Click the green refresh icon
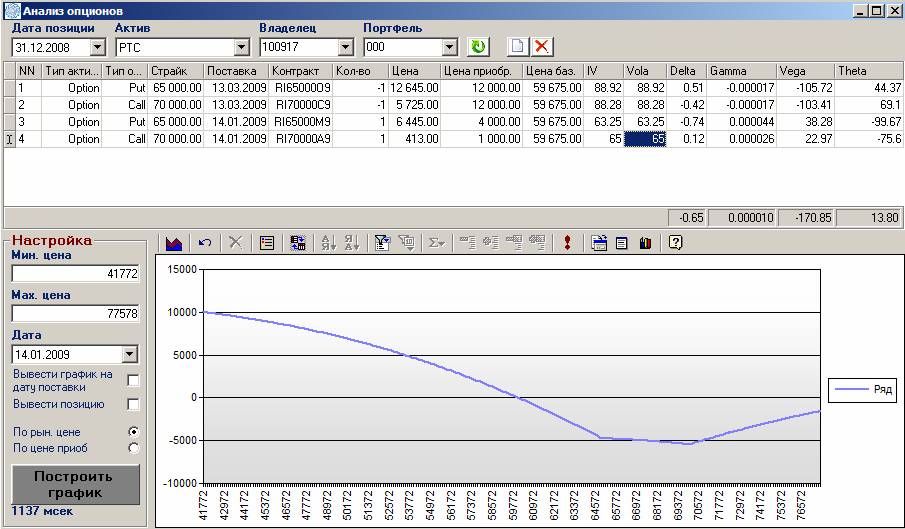 (478, 47)
